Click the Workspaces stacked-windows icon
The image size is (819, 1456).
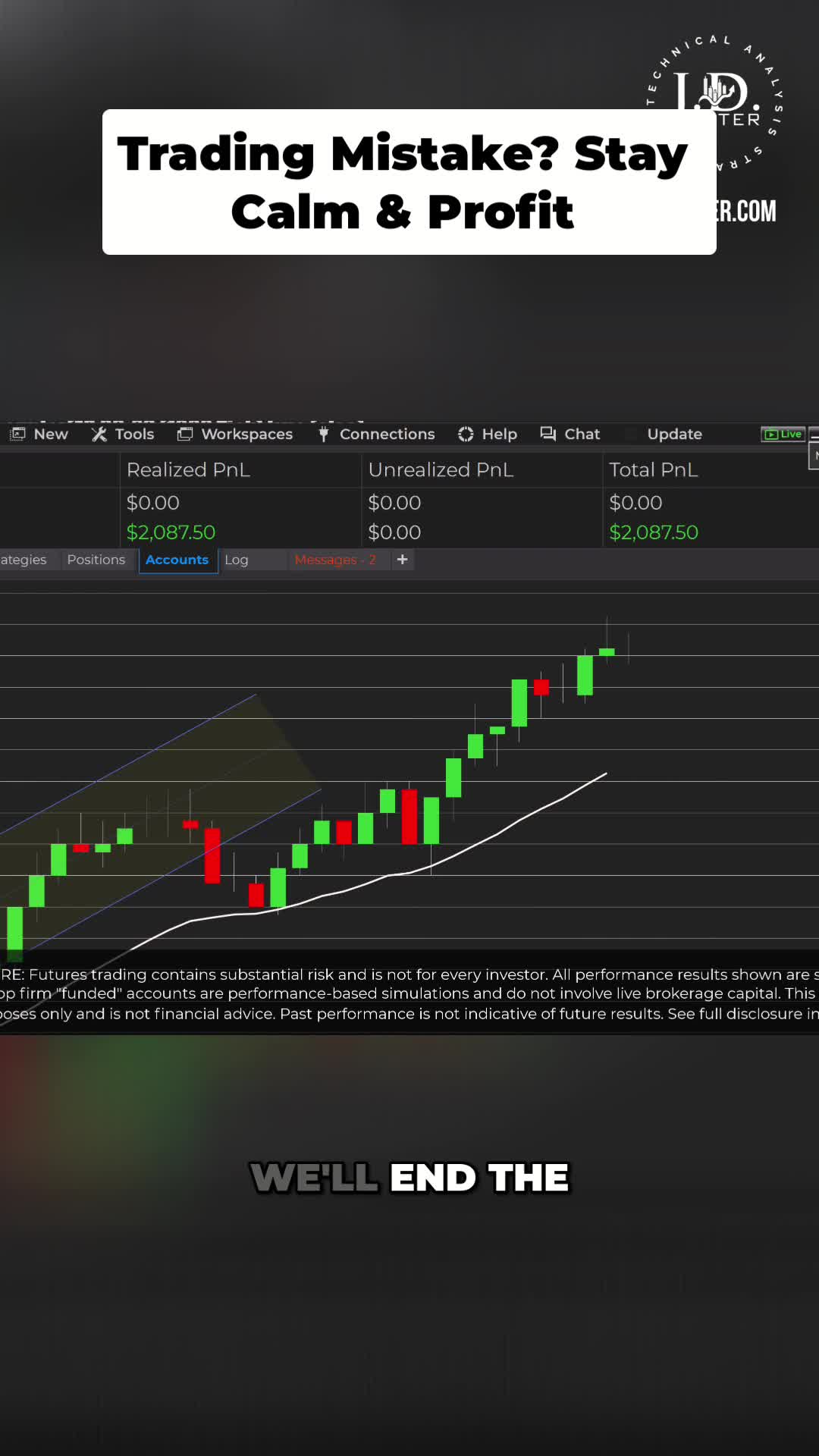coord(185,434)
